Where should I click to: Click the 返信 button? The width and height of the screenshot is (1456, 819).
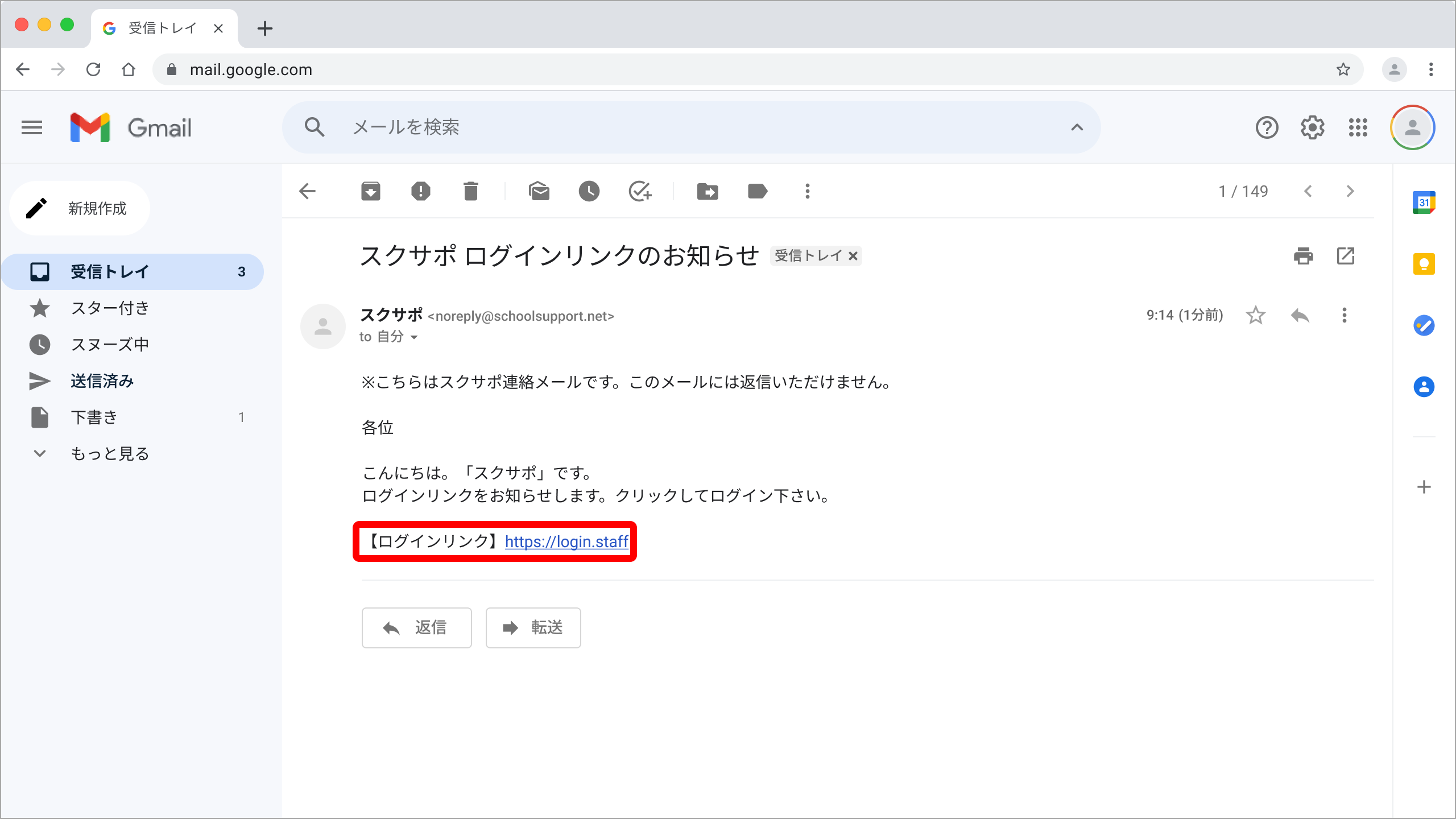(417, 628)
